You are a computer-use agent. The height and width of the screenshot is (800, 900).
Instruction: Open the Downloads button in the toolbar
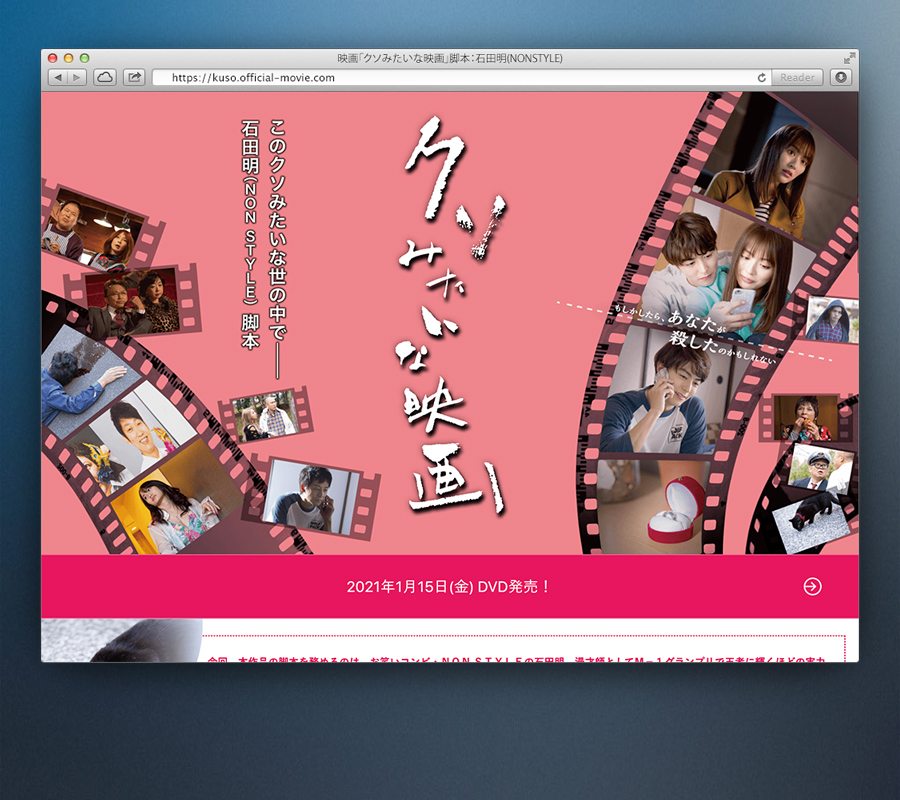[x=841, y=77]
